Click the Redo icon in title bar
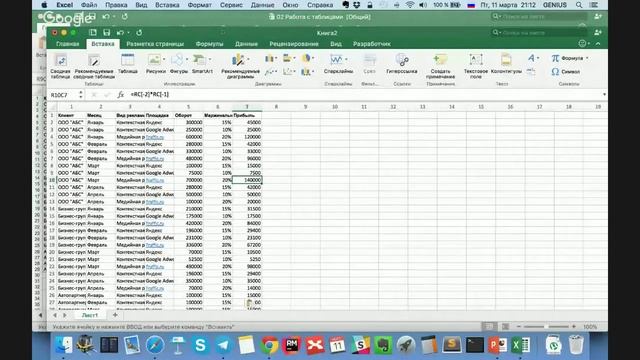640x360 pixels. pos(139,33)
